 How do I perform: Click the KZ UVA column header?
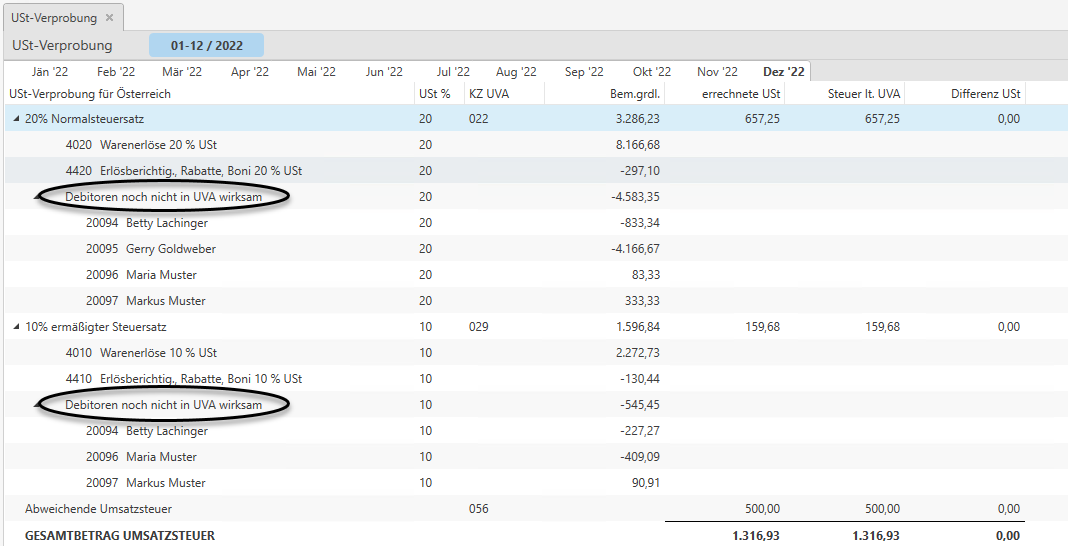click(x=488, y=94)
